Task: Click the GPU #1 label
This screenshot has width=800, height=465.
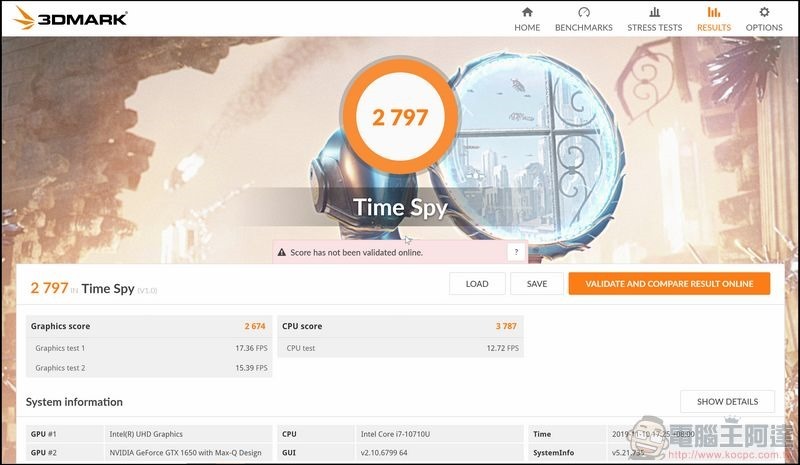Action: (x=43, y=434)
